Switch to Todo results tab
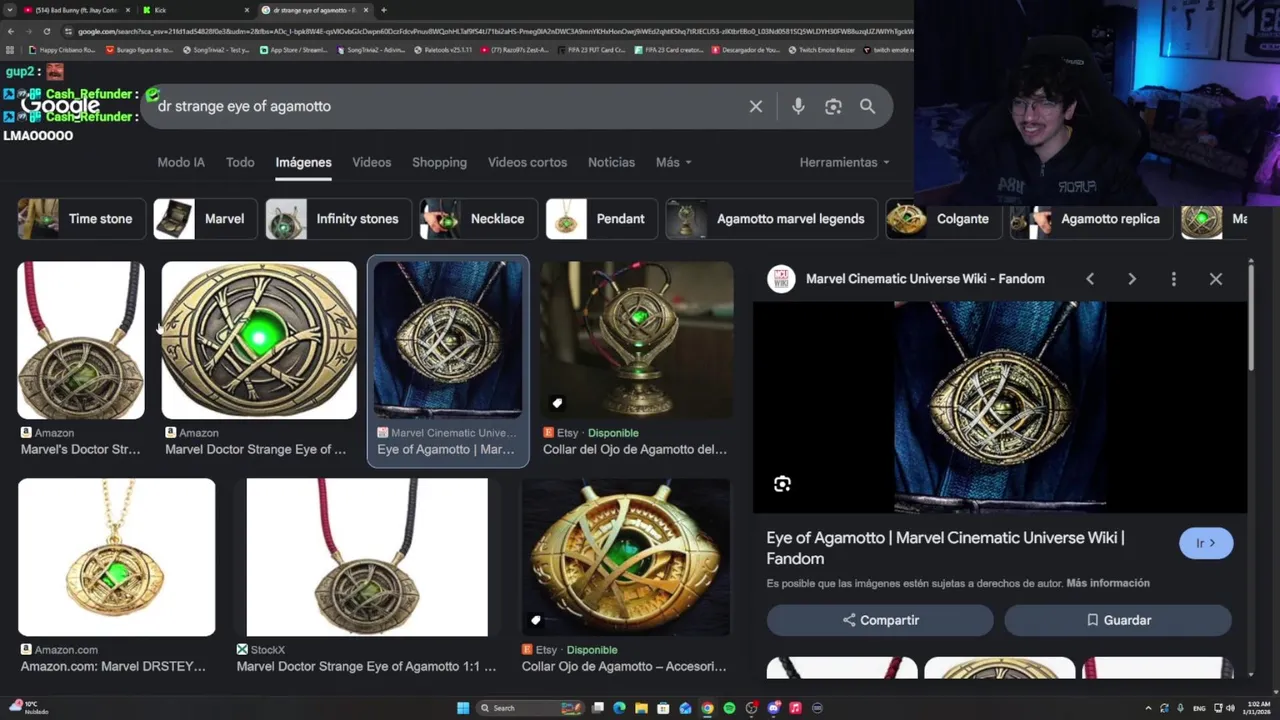This screenshot has height=720, width=1280. (240, 162)
